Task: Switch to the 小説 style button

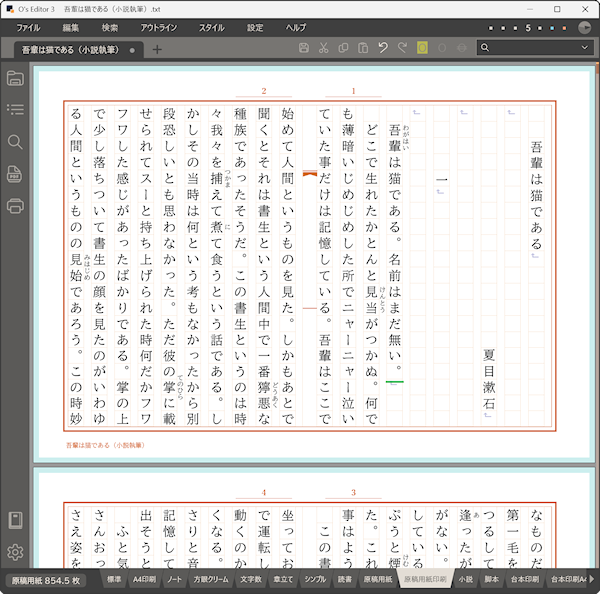Action: (x=465, y=579)
